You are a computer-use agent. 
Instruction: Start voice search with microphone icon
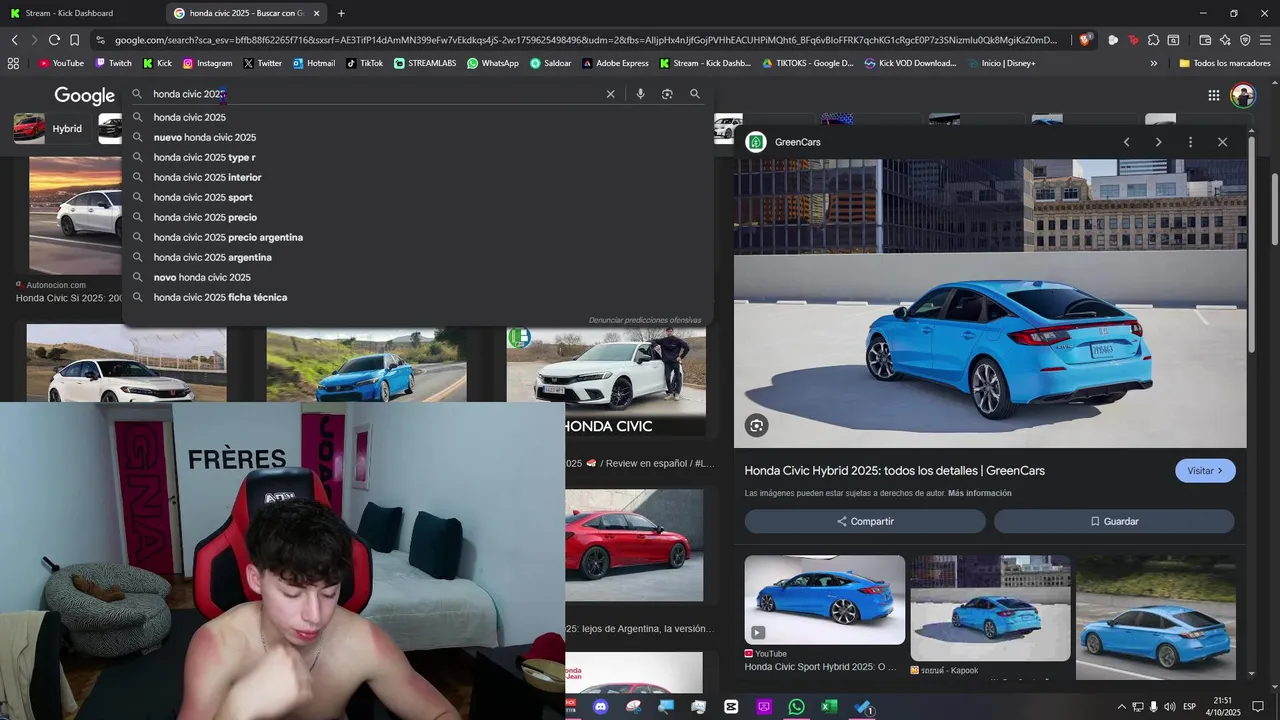tap(640, 94)
